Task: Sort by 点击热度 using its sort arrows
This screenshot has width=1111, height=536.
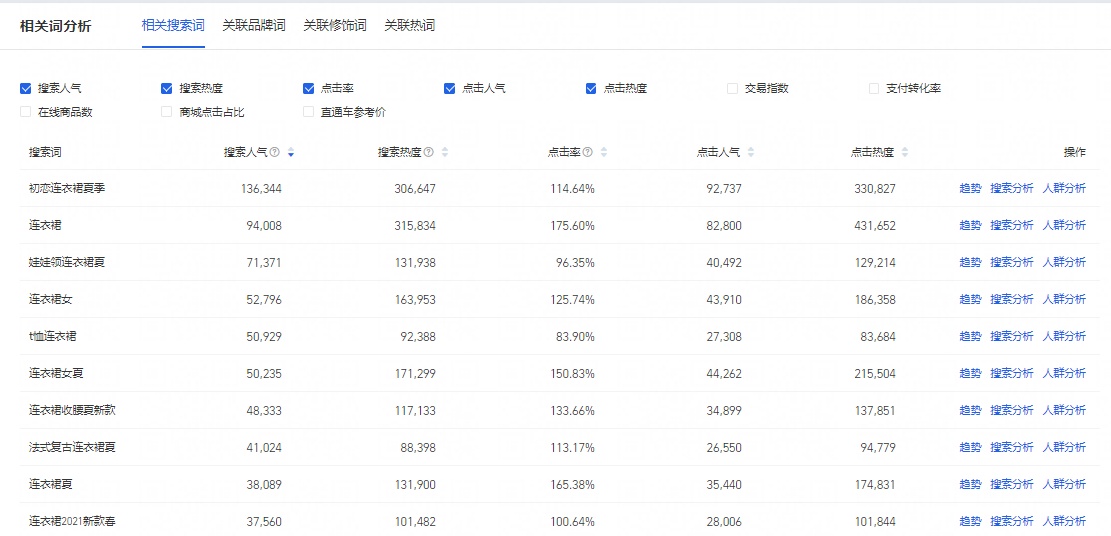Action: click(905, 153)
